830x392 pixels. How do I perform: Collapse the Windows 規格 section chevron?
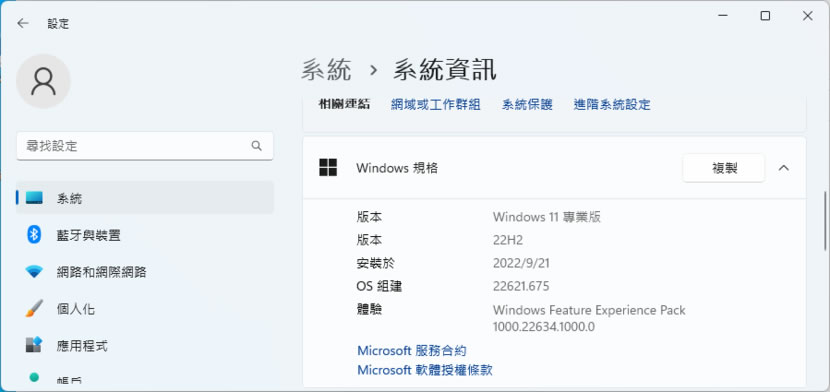point(784,168)
